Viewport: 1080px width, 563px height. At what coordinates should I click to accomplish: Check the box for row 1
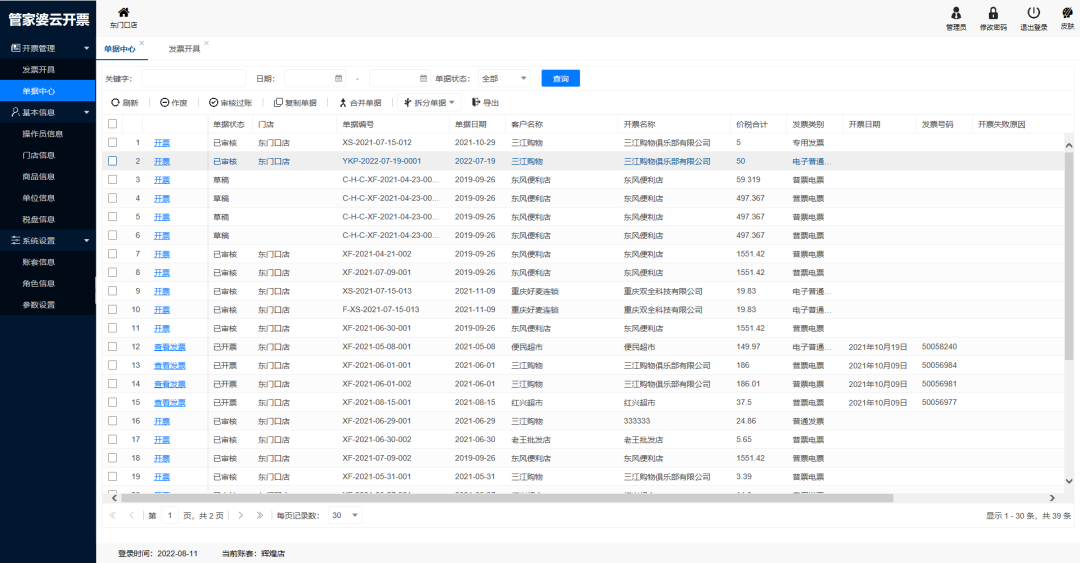coord(112,143)
